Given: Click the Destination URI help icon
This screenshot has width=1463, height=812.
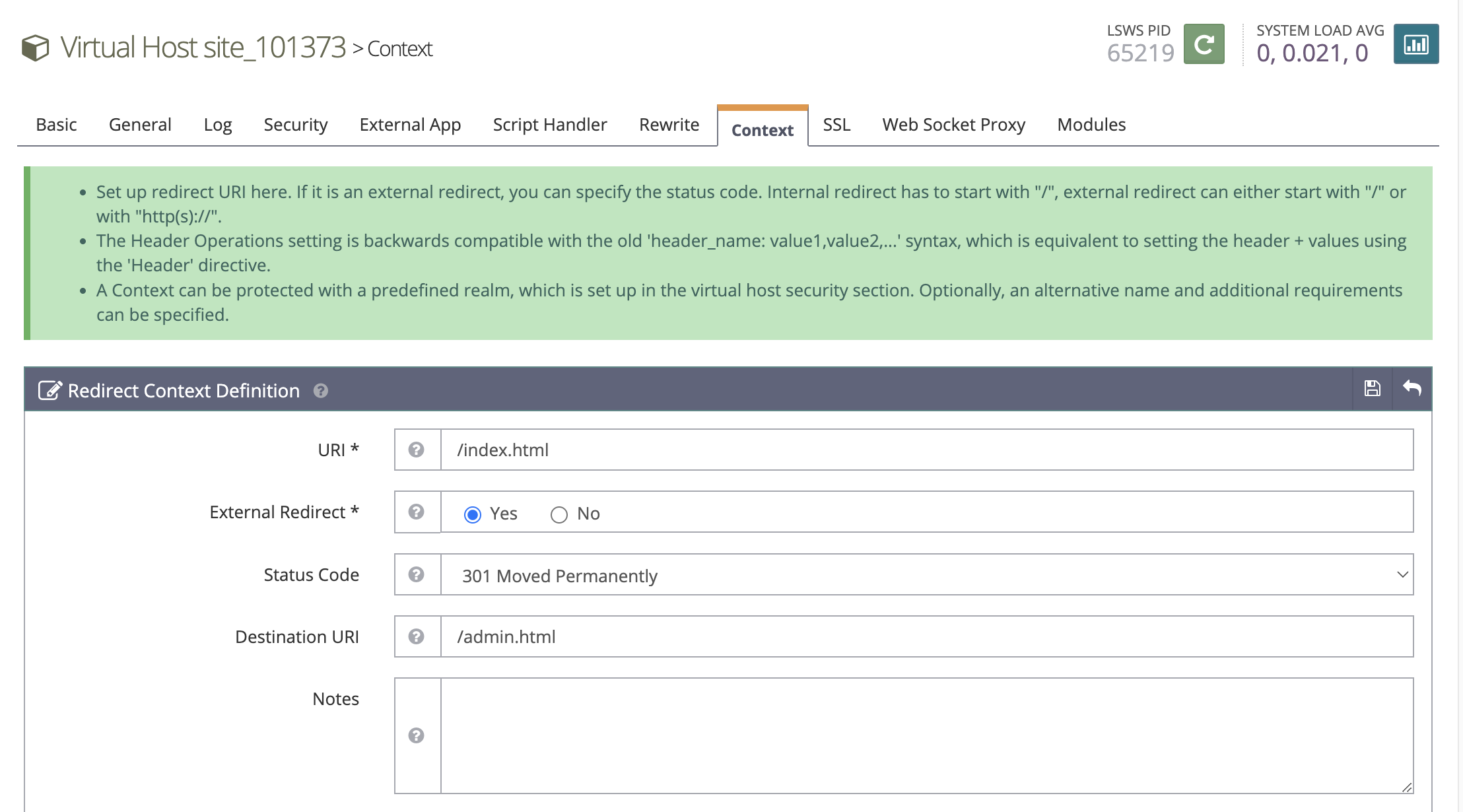Looking at the screenshot, I should (416, 636).
